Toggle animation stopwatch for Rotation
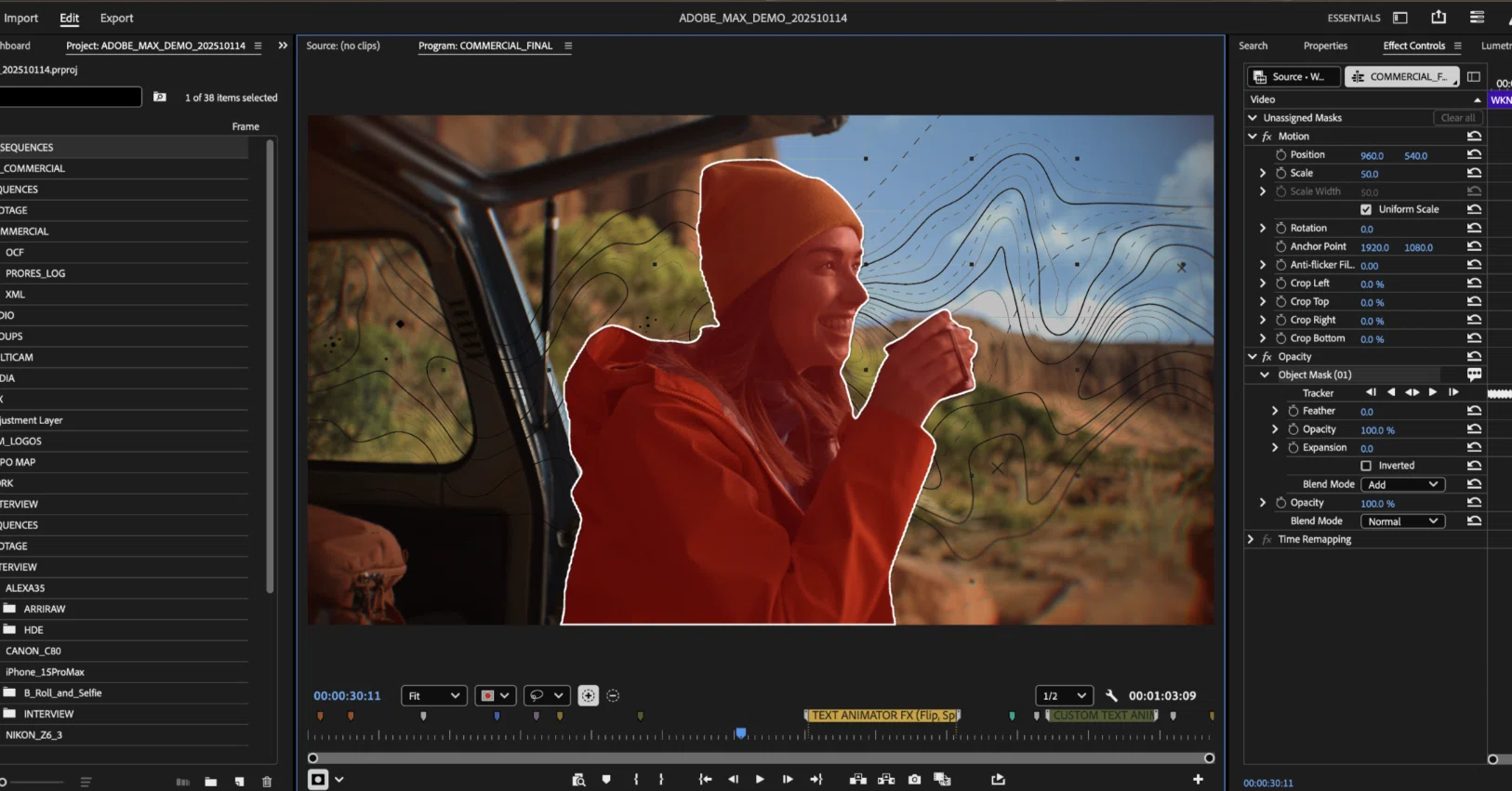The image size is (1512, 791). point(1280,228)
